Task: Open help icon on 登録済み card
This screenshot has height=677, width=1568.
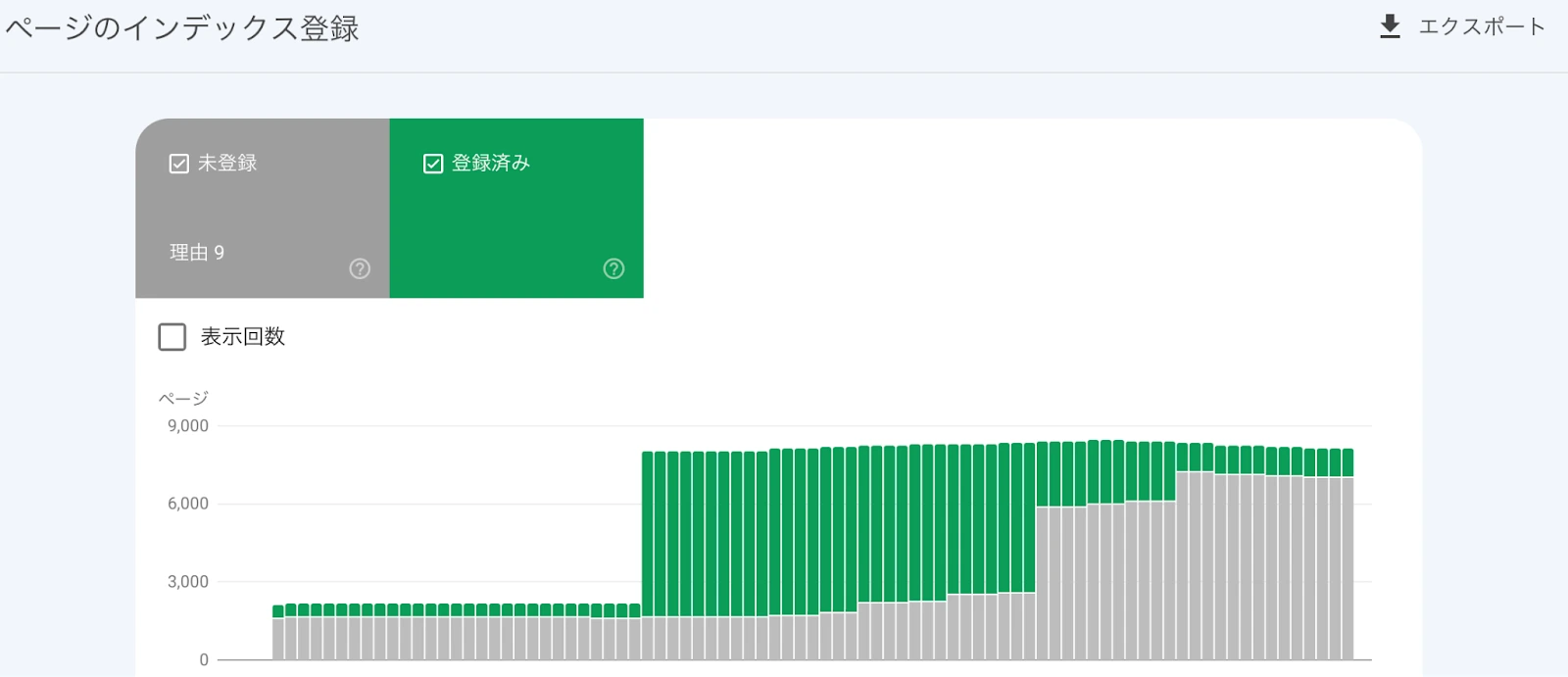Action: (x=613, y=268)
